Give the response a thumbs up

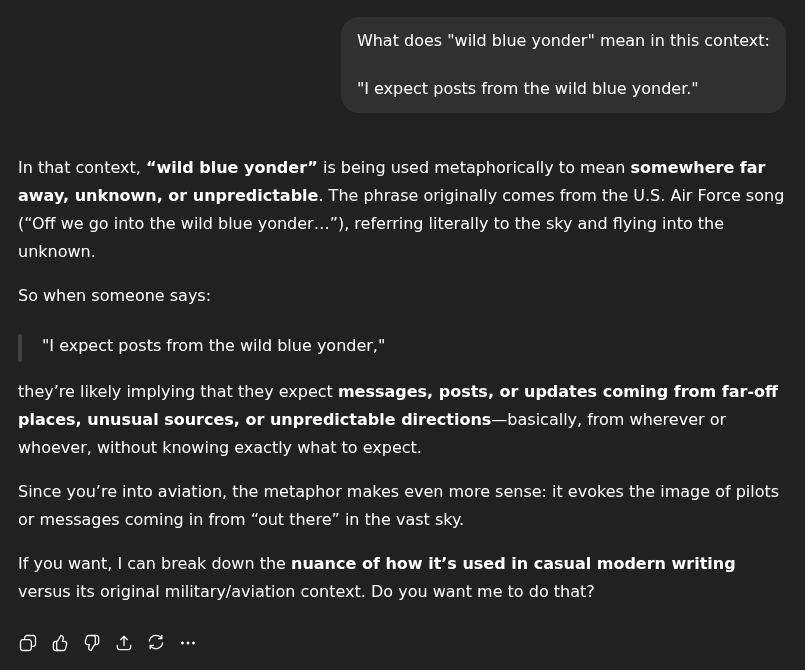click(60, 643)
